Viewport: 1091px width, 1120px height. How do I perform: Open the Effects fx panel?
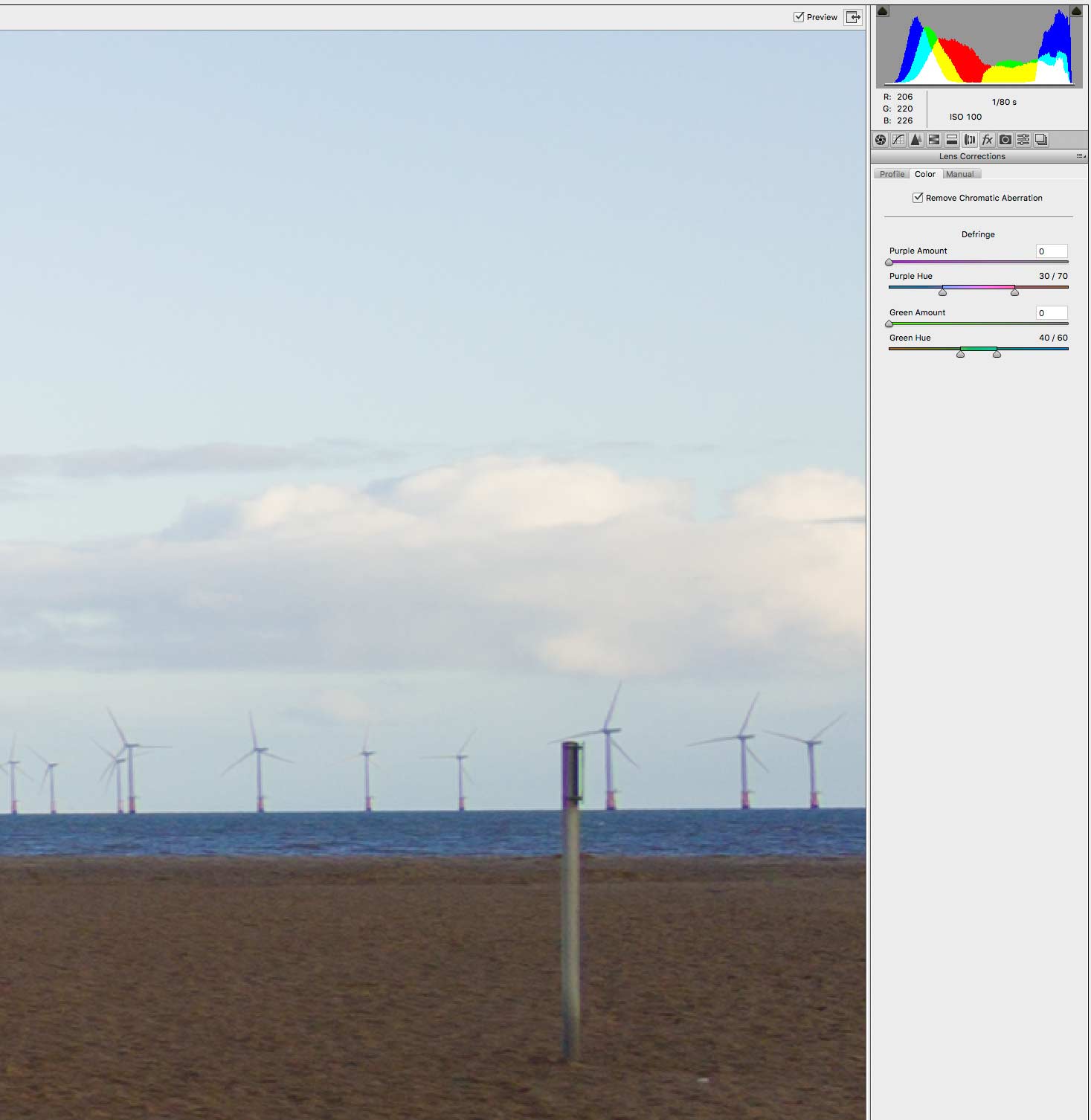(x=988, y=140)
